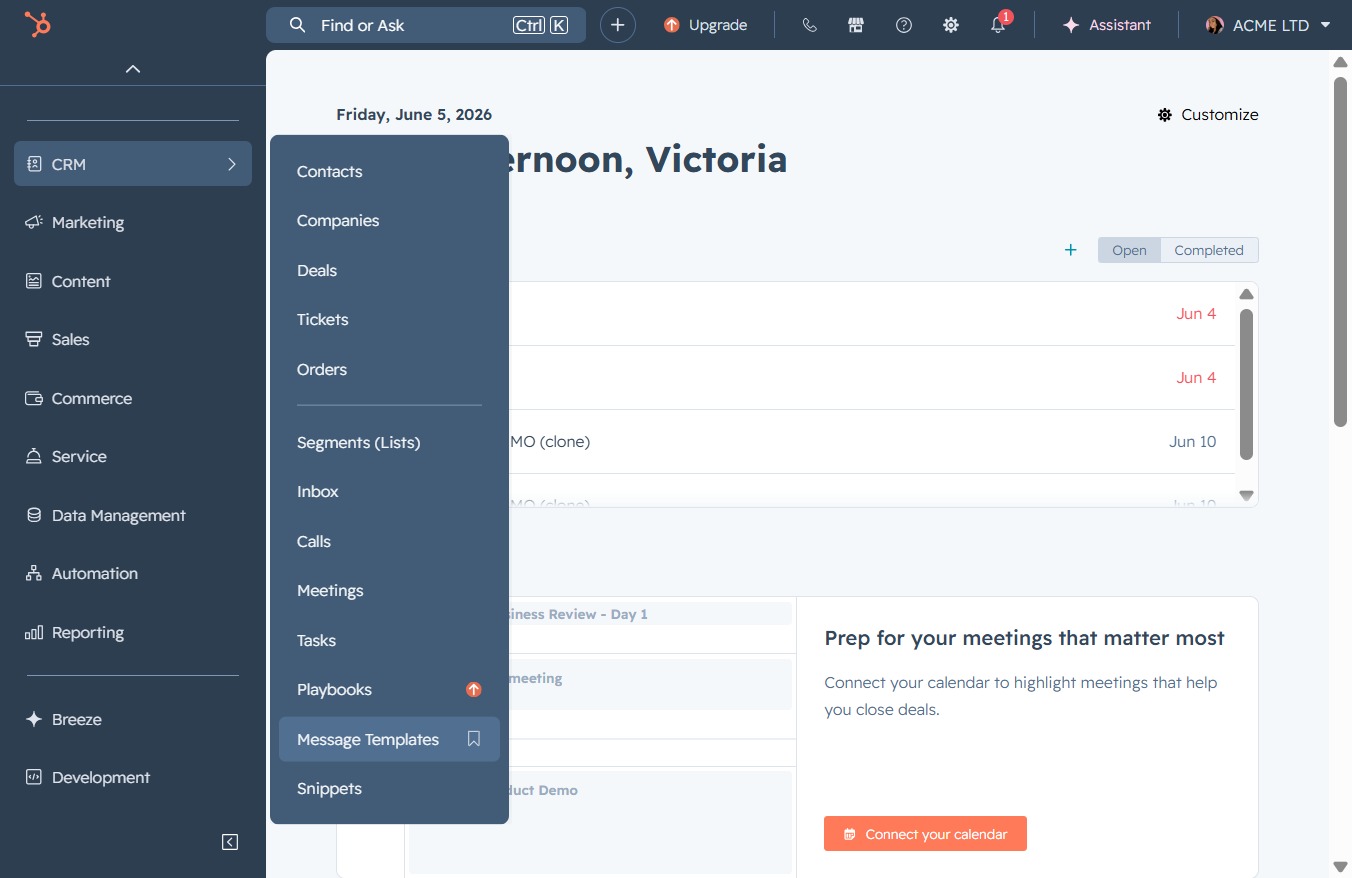This screenshot has width=1352, height=878.
Task: Click the main page scroll-up arrow
Action: (1341, 62)
